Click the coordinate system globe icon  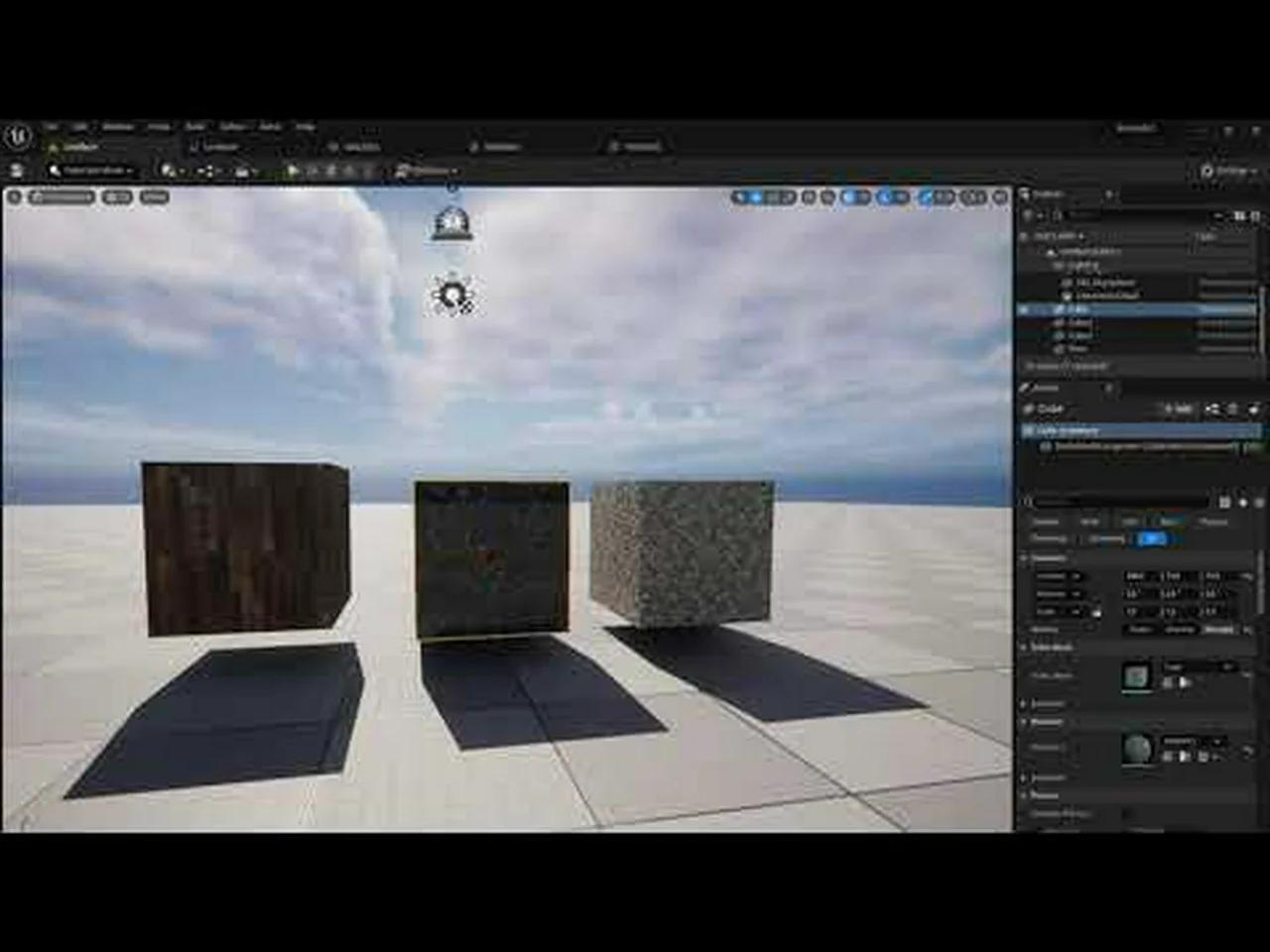[809, 197]
